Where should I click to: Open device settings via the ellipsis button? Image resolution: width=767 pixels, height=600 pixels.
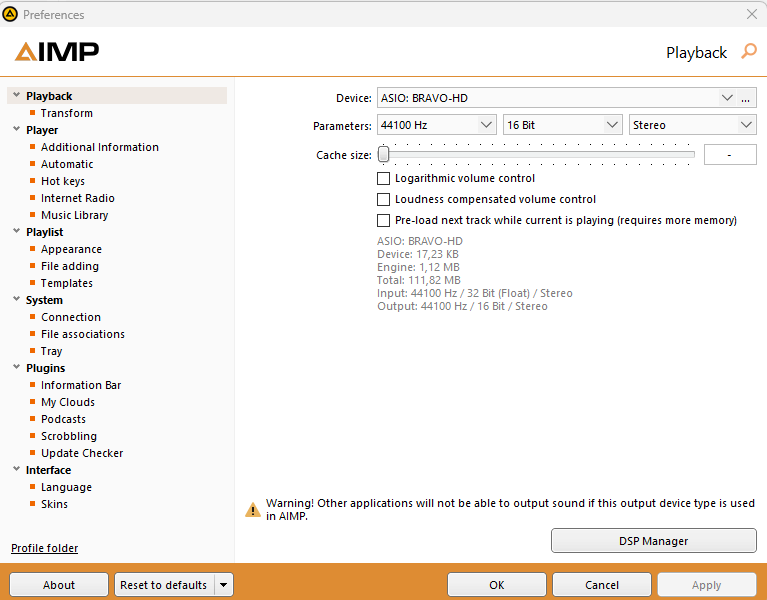click(745, 98)
